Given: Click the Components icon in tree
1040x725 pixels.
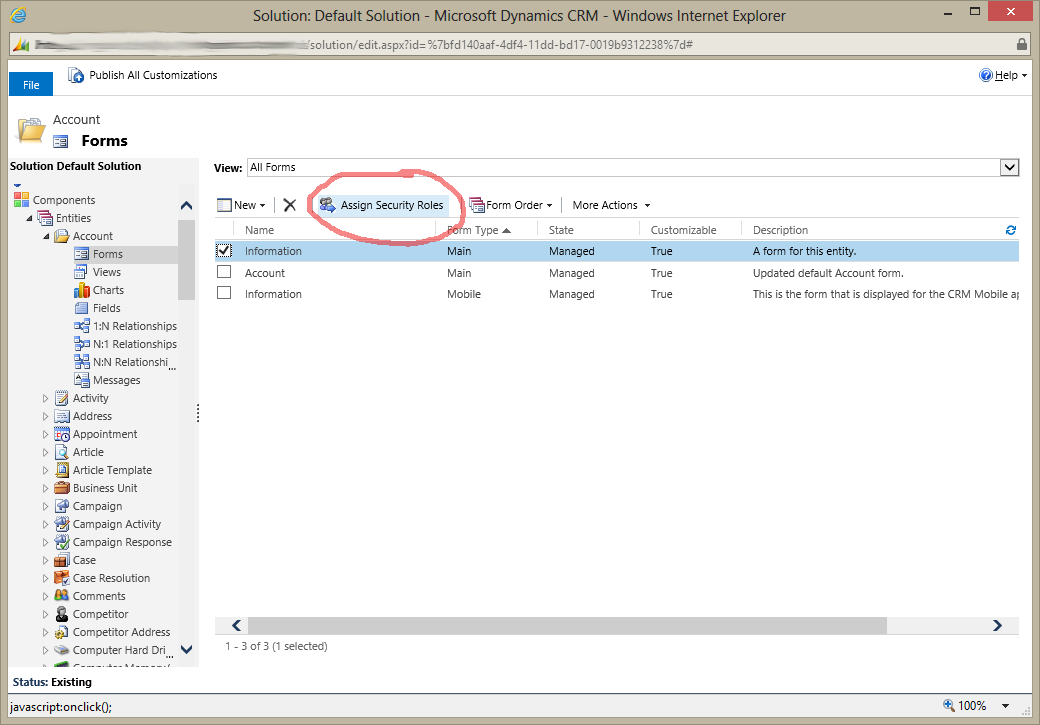Looking at the screenshot, I should (21, 200).
